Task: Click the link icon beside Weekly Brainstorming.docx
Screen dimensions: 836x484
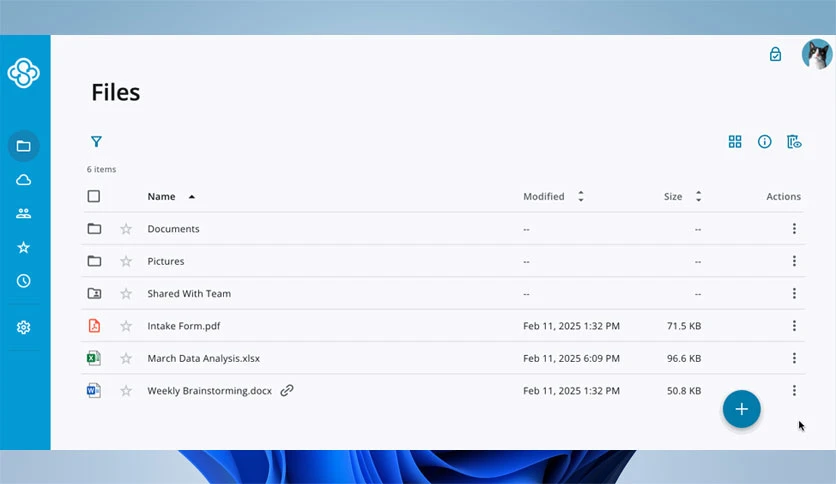Action: click(x=287, y=391)
